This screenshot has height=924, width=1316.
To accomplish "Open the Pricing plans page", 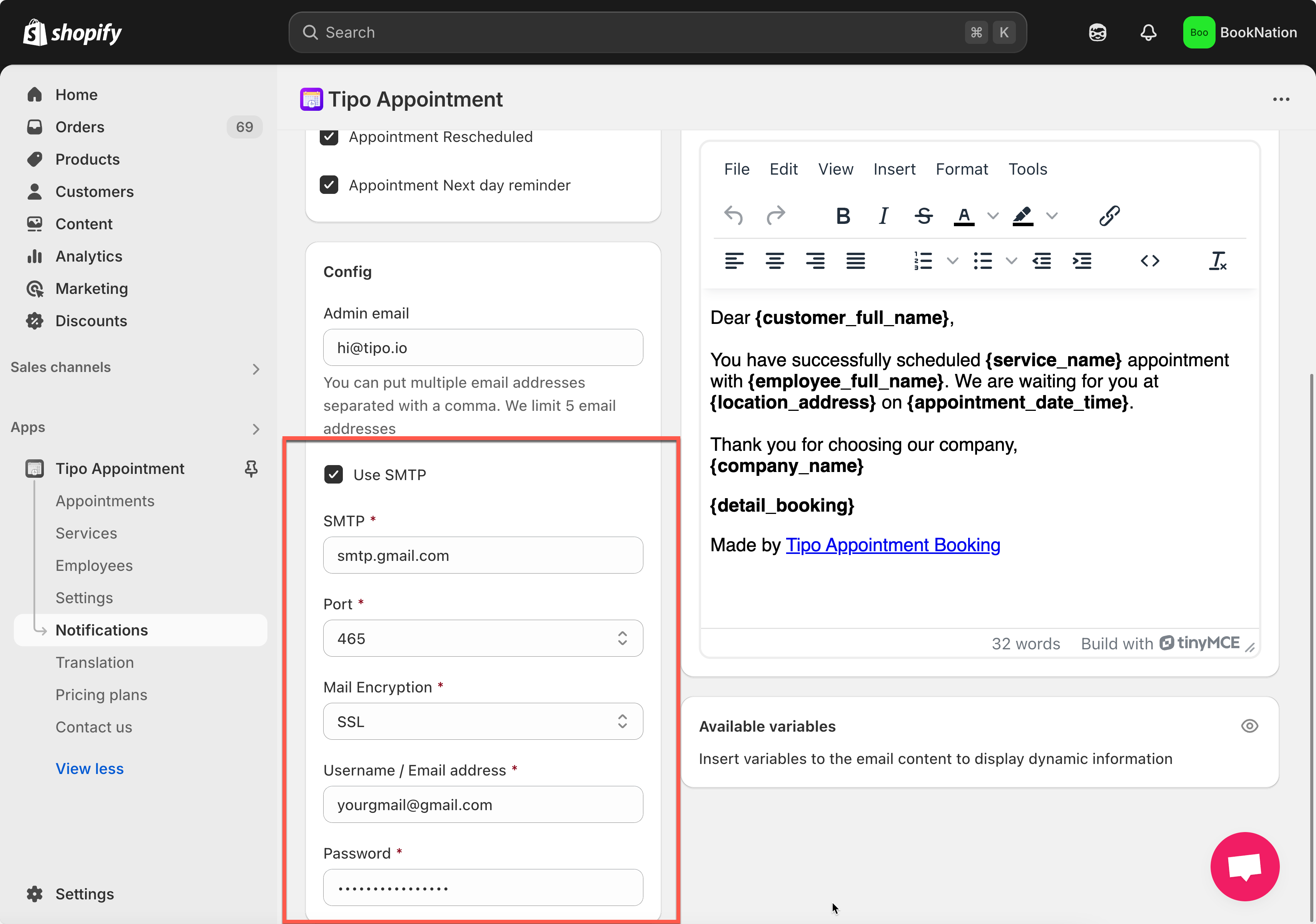I will tap(102, 695).
